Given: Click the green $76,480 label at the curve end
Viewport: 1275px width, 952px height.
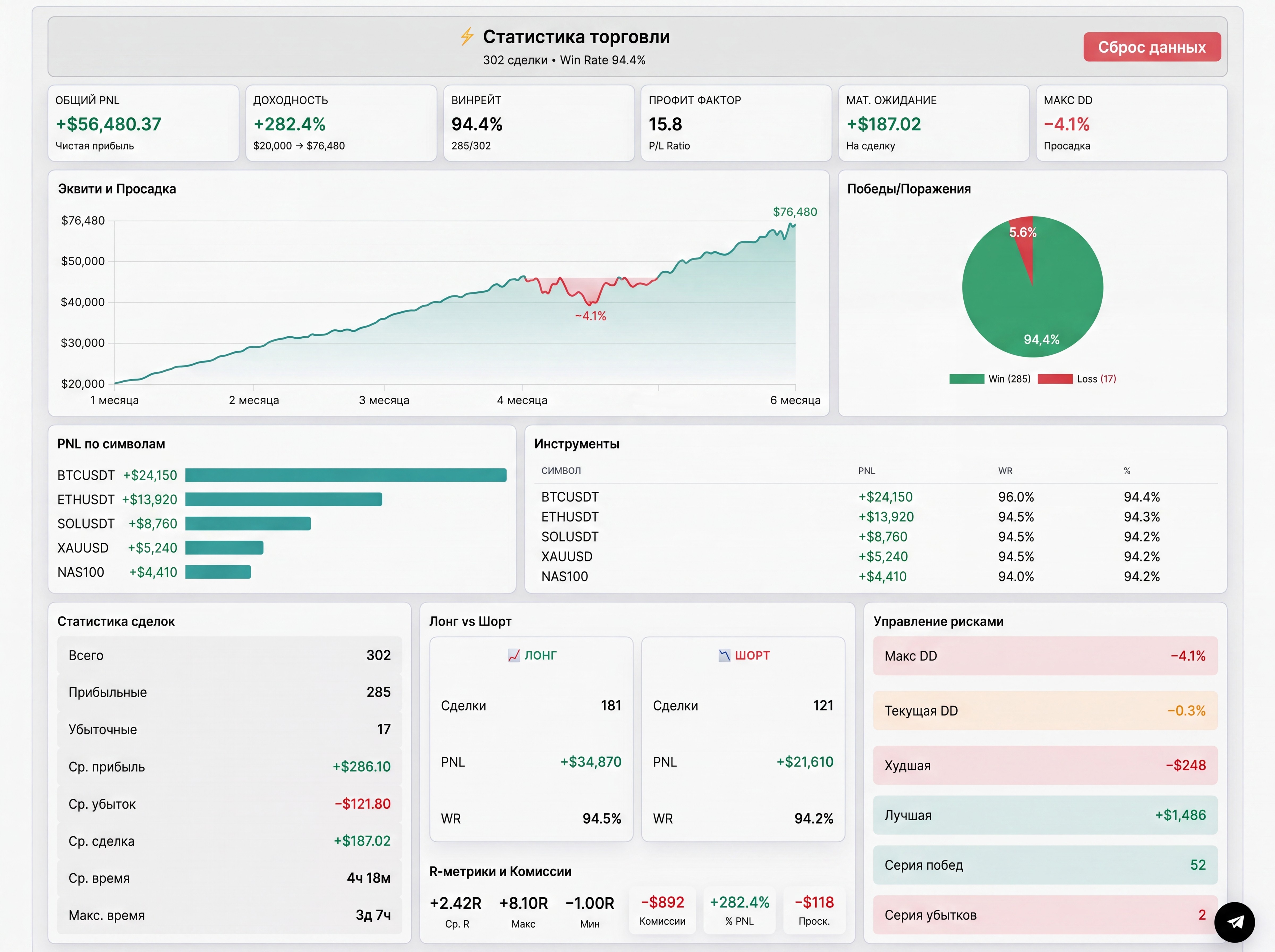Looking at the screenshot, I should [x=795, y=211].
